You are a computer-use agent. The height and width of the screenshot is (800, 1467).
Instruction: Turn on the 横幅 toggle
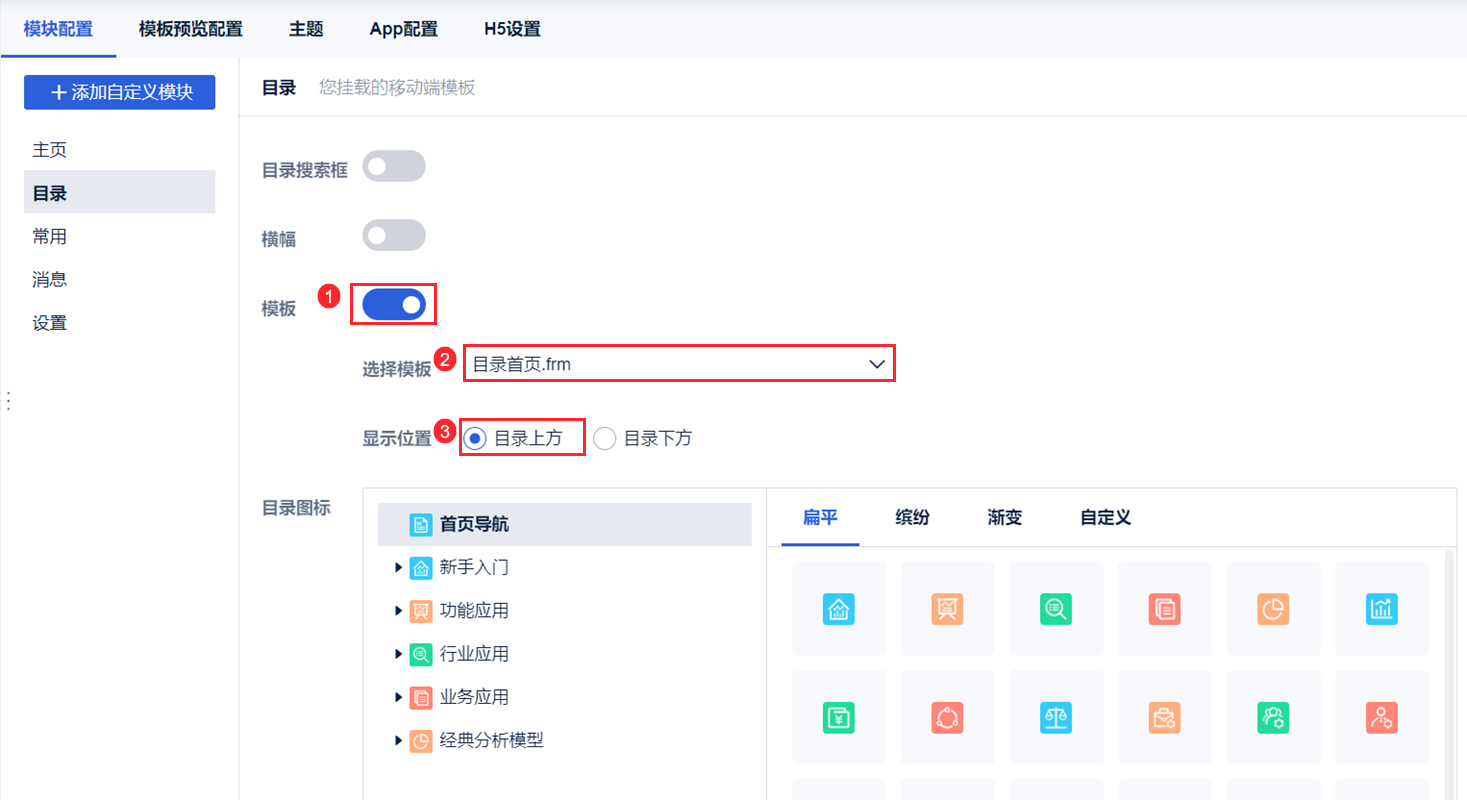pos(394,235)
